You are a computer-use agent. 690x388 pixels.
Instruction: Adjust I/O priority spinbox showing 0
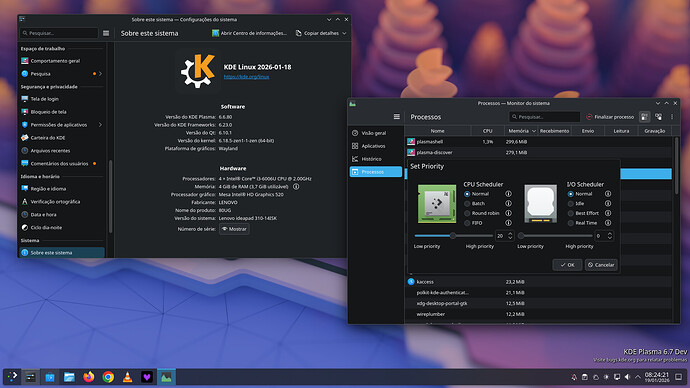[604, 236]
